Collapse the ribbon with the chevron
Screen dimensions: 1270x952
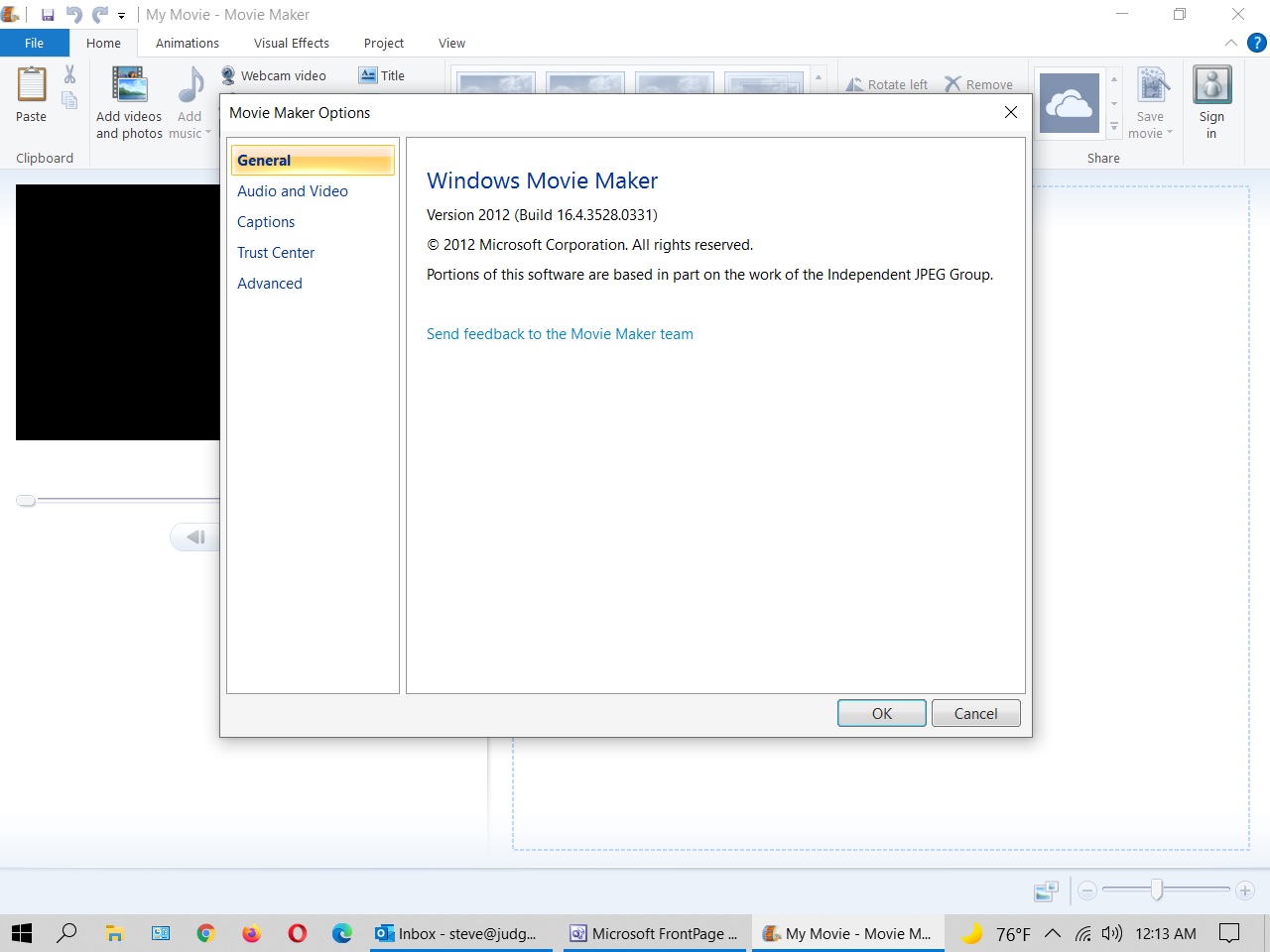[1230, 43]
